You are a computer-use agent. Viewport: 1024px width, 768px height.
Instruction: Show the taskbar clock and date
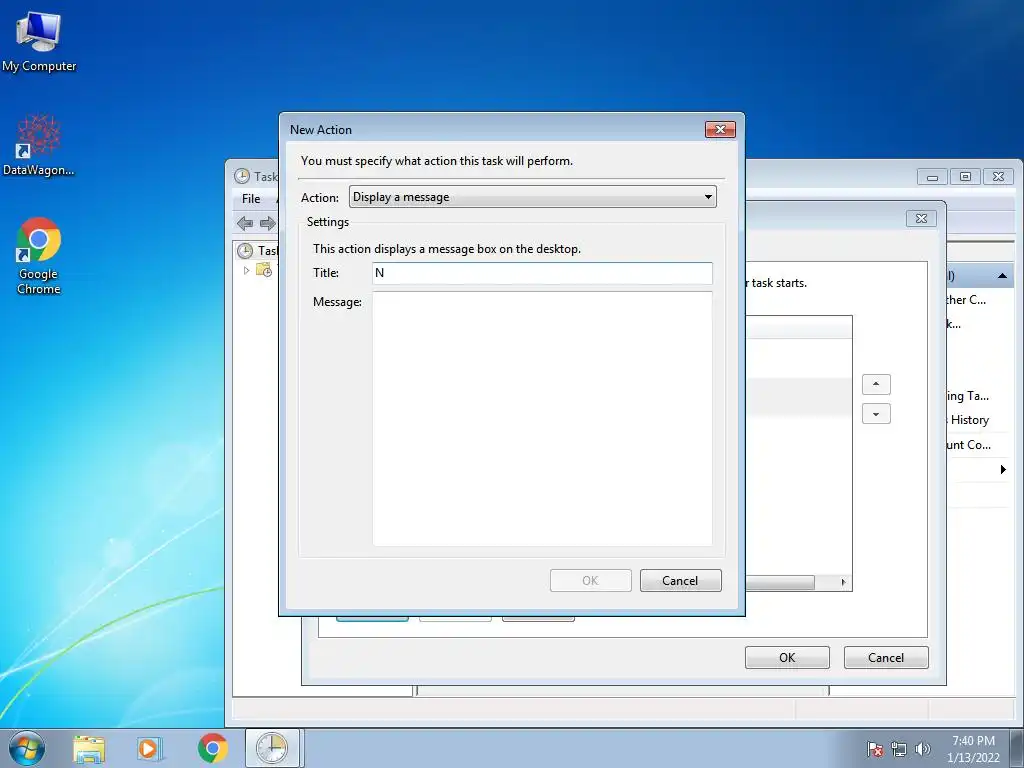point(973,749)
